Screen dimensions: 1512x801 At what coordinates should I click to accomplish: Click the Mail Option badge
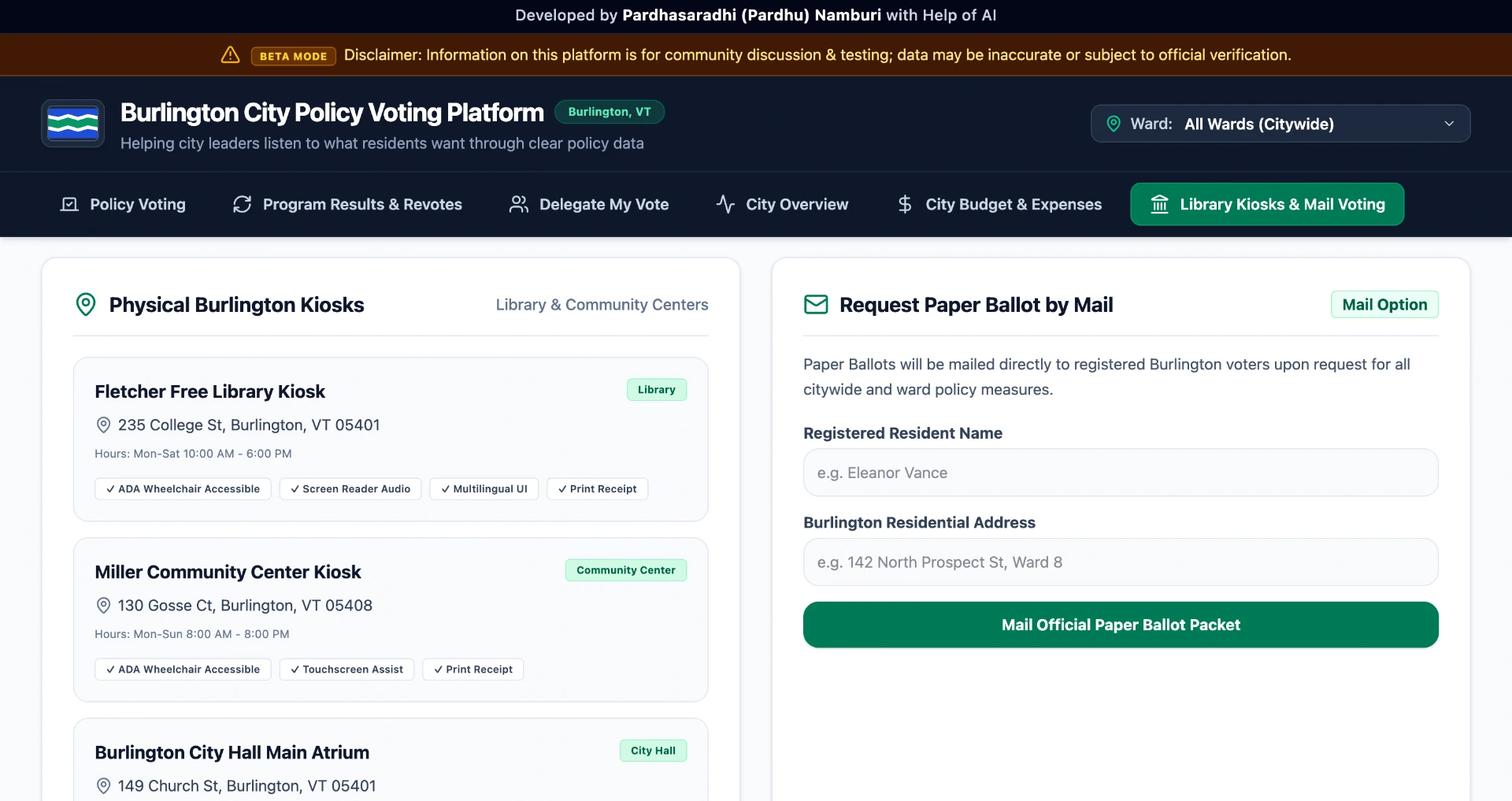click(x=1384, y=305)
